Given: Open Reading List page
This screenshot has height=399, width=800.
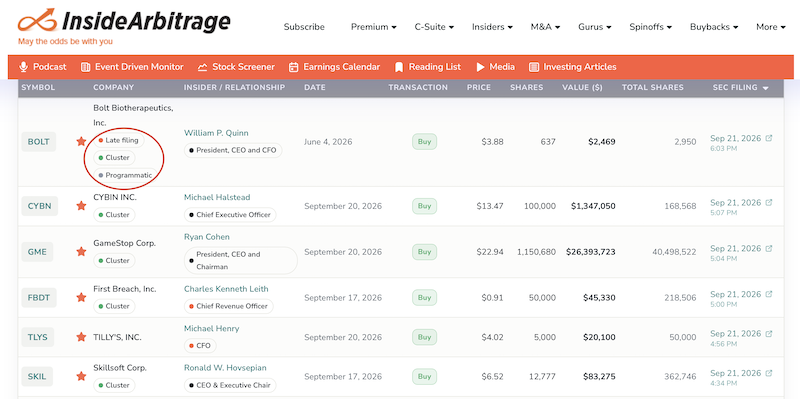Looking at the screenshot, I should 435,67.
